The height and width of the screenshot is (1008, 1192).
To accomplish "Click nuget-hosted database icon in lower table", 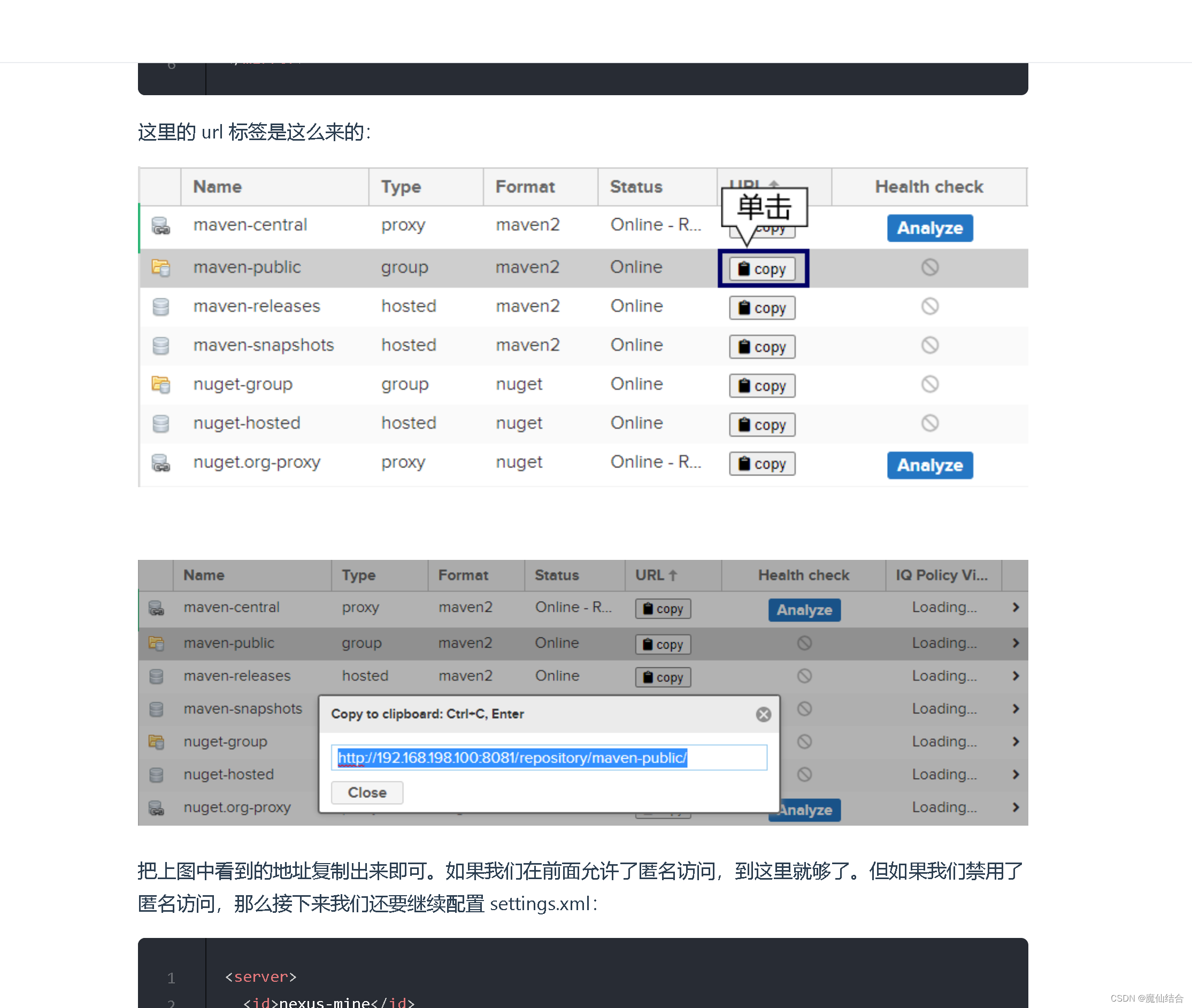I will click(156, 775).
